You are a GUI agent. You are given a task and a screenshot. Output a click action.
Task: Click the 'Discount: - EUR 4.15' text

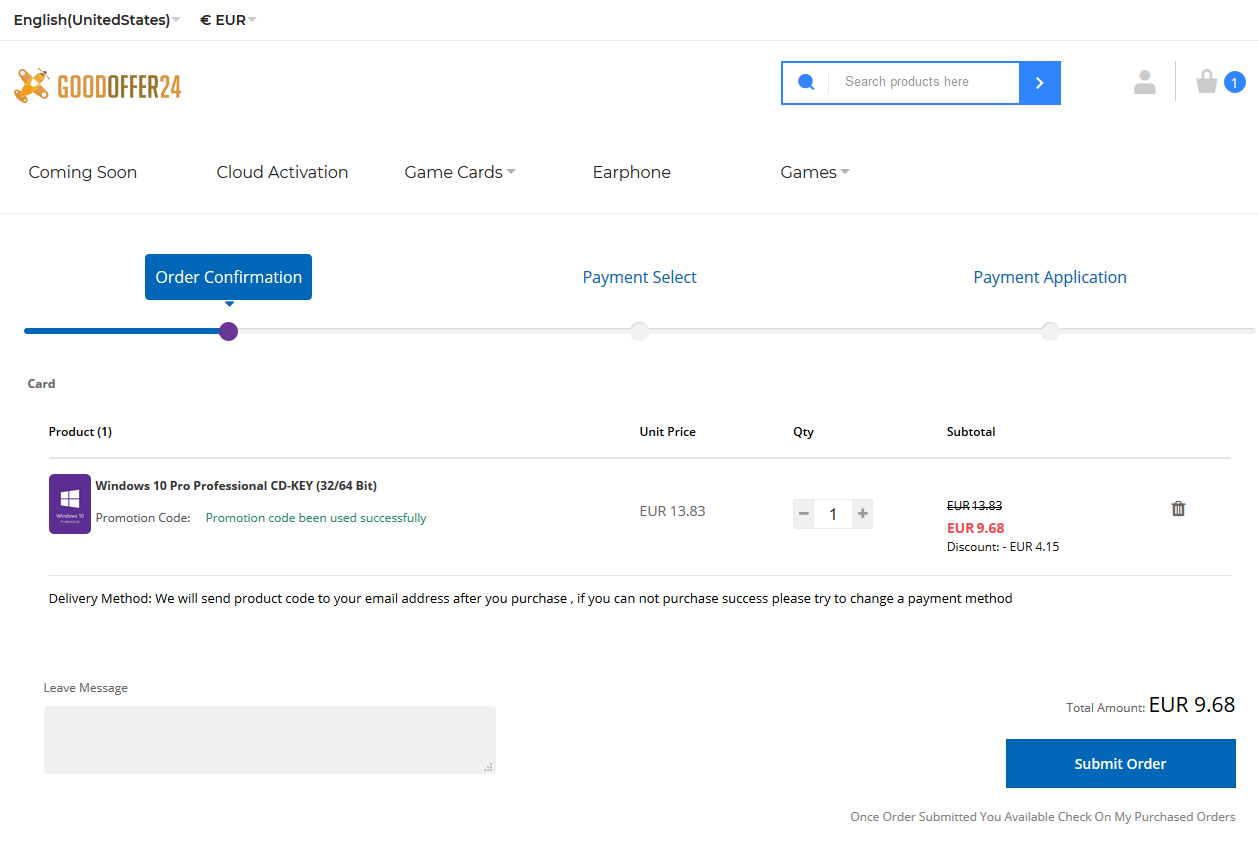pyautogui.click(x=1003, y=547)
